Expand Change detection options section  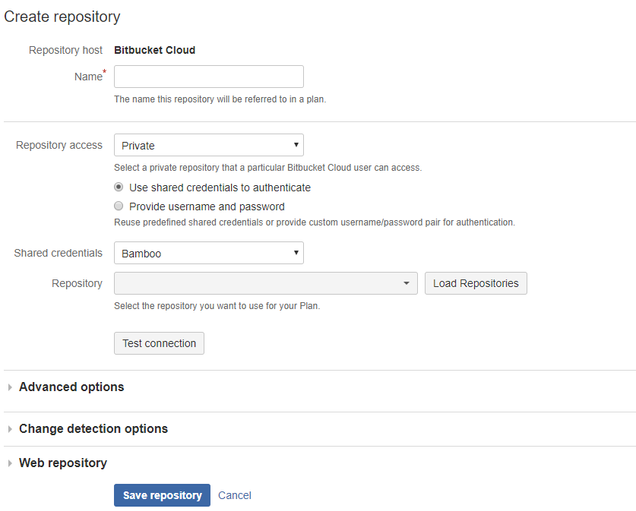93,429
